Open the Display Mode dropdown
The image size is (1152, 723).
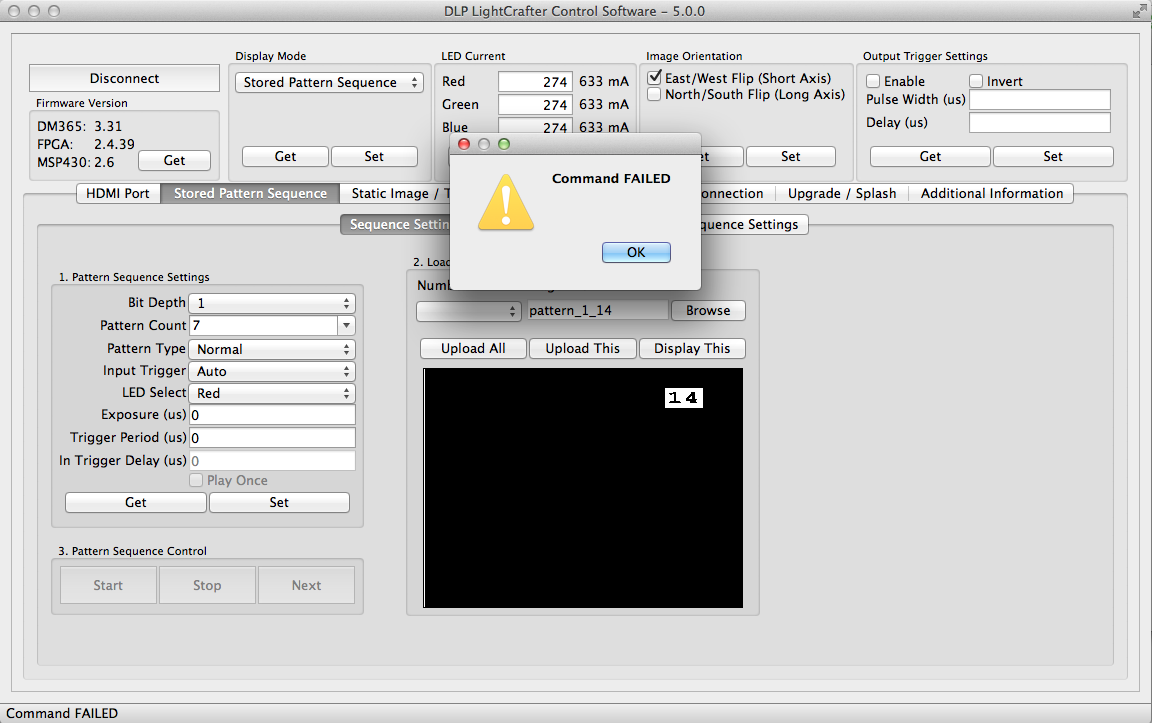(x=328, y=82)
